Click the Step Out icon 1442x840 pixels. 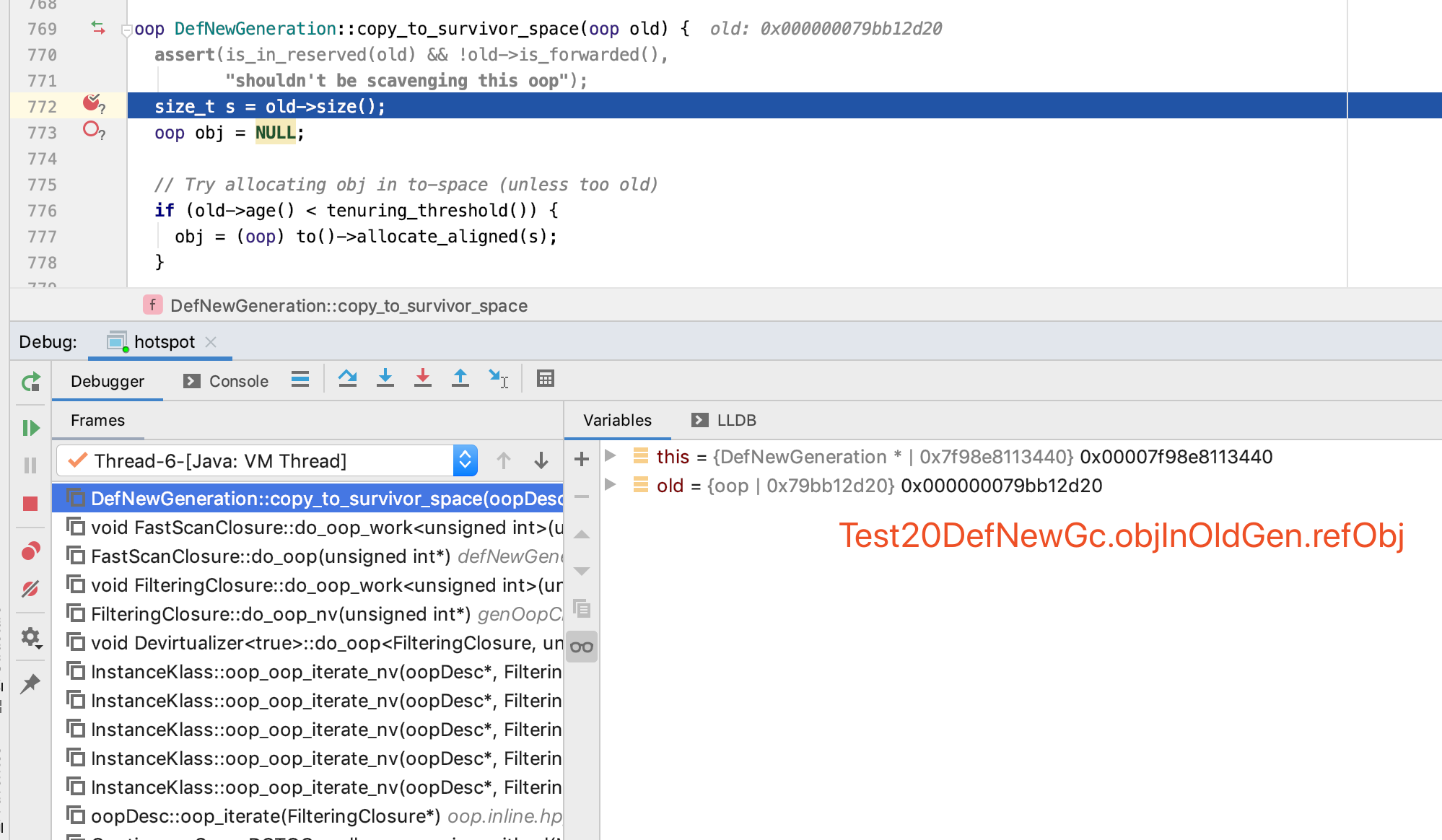click(x=460, y=379)
